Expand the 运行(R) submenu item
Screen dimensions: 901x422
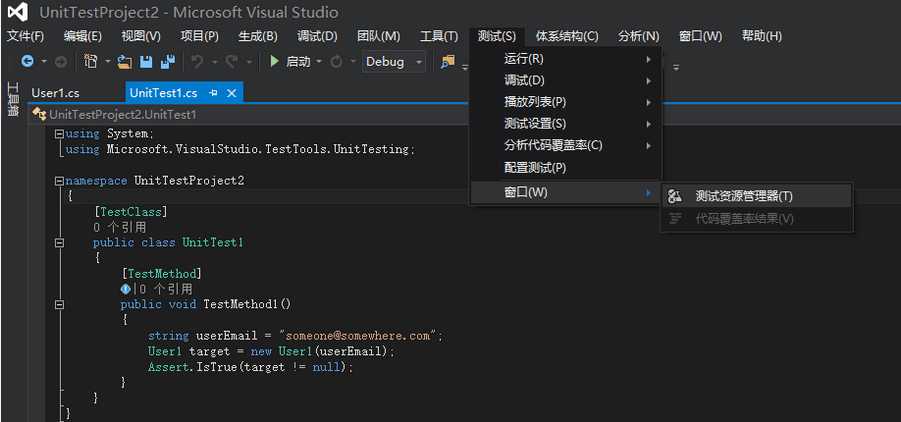[566, 59]
